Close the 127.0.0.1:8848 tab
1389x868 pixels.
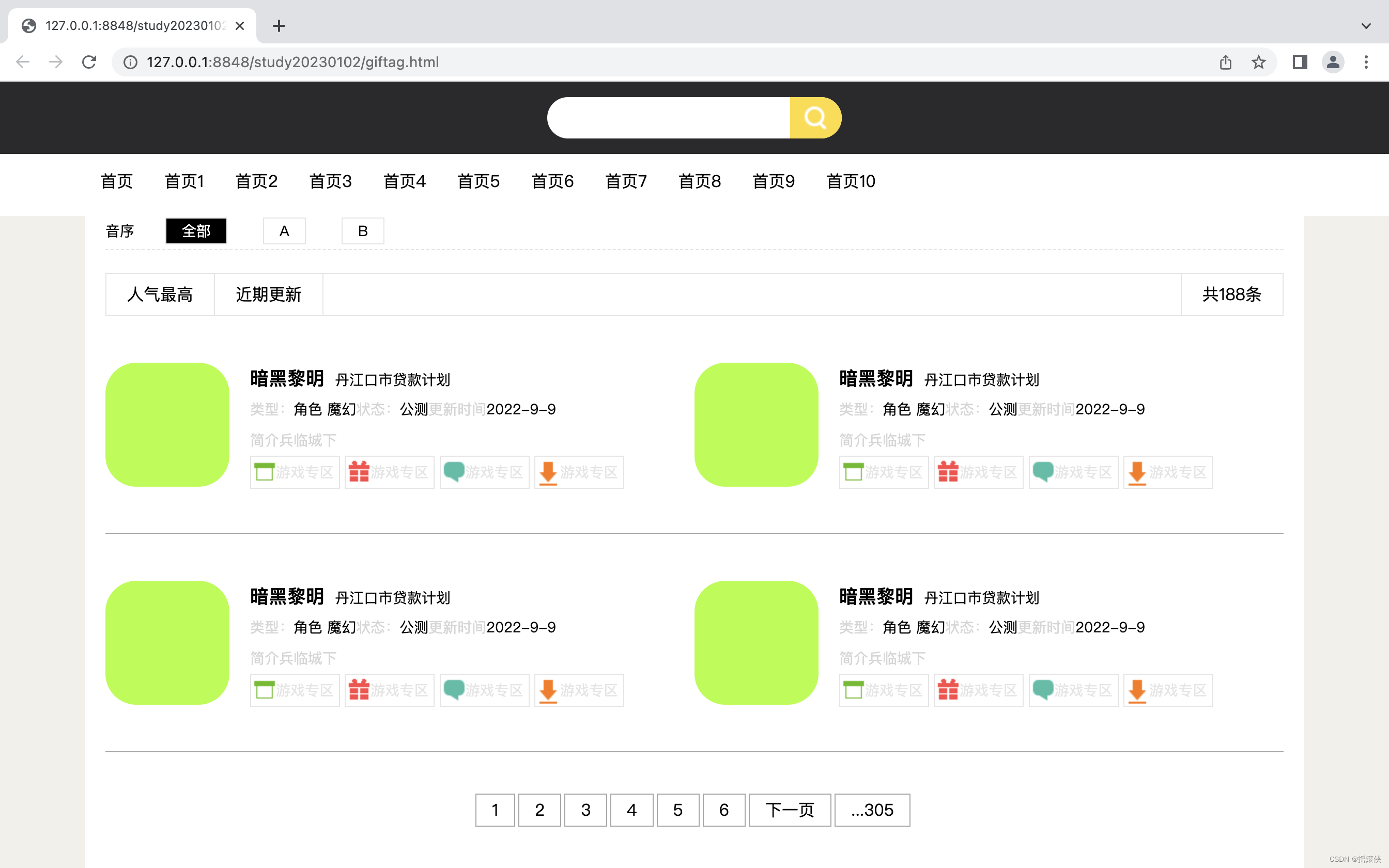coord(240,26)
